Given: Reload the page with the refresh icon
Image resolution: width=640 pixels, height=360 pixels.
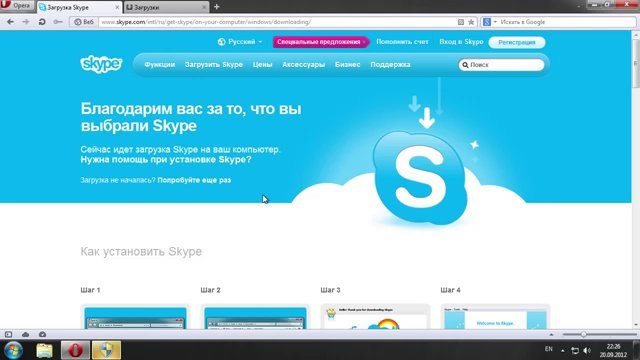Looking at the screenshot, I should click(42, 22).
